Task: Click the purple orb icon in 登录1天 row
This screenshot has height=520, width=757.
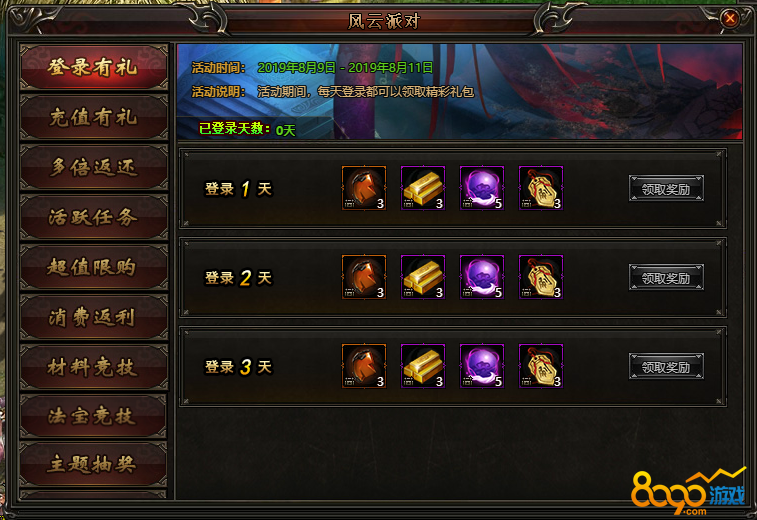Action: [482, 188]
